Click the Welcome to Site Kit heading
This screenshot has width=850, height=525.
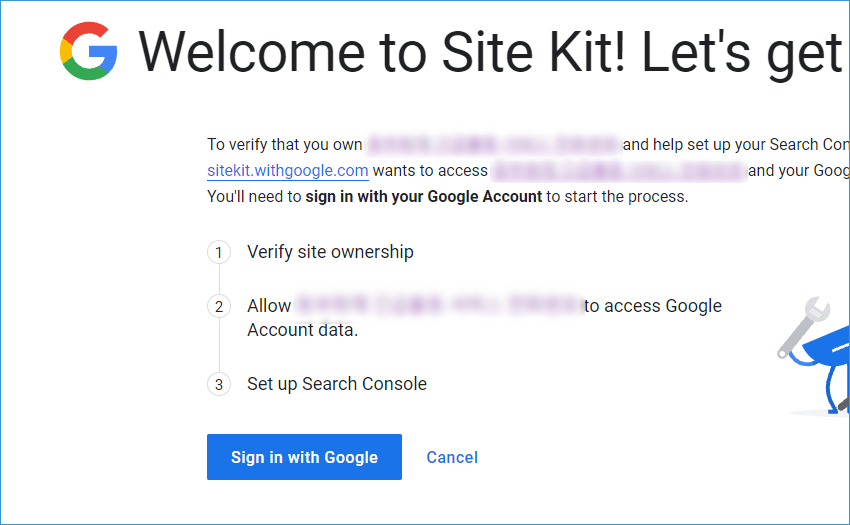[x=490, y=52]
